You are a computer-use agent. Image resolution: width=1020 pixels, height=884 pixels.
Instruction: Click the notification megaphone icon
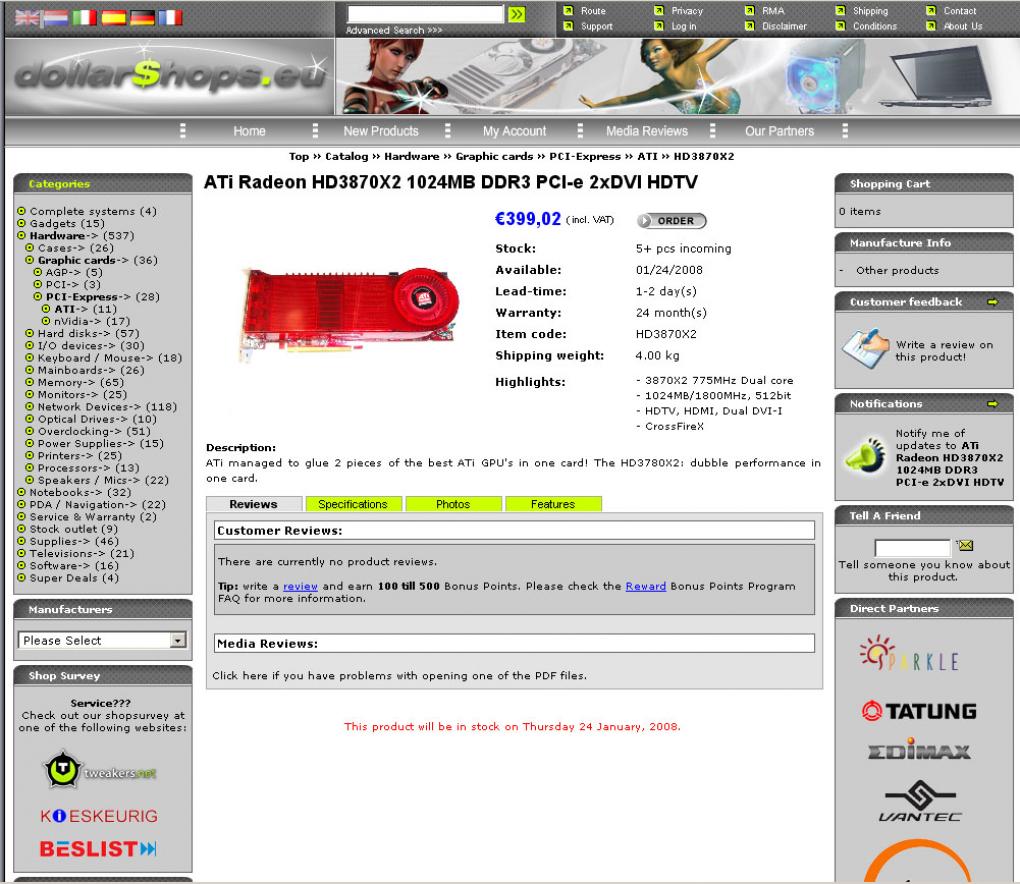[x=865, y=454]
